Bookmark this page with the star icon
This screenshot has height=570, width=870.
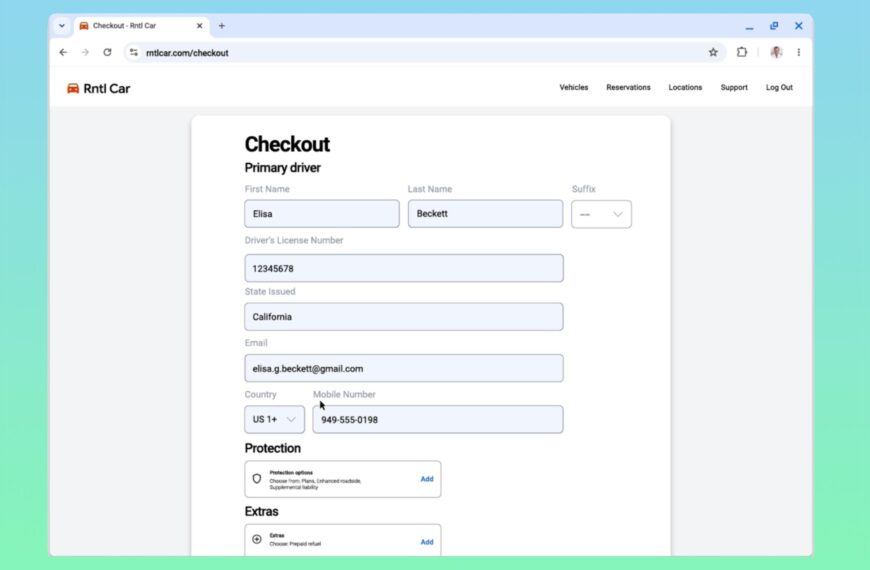tap(713, 52)
